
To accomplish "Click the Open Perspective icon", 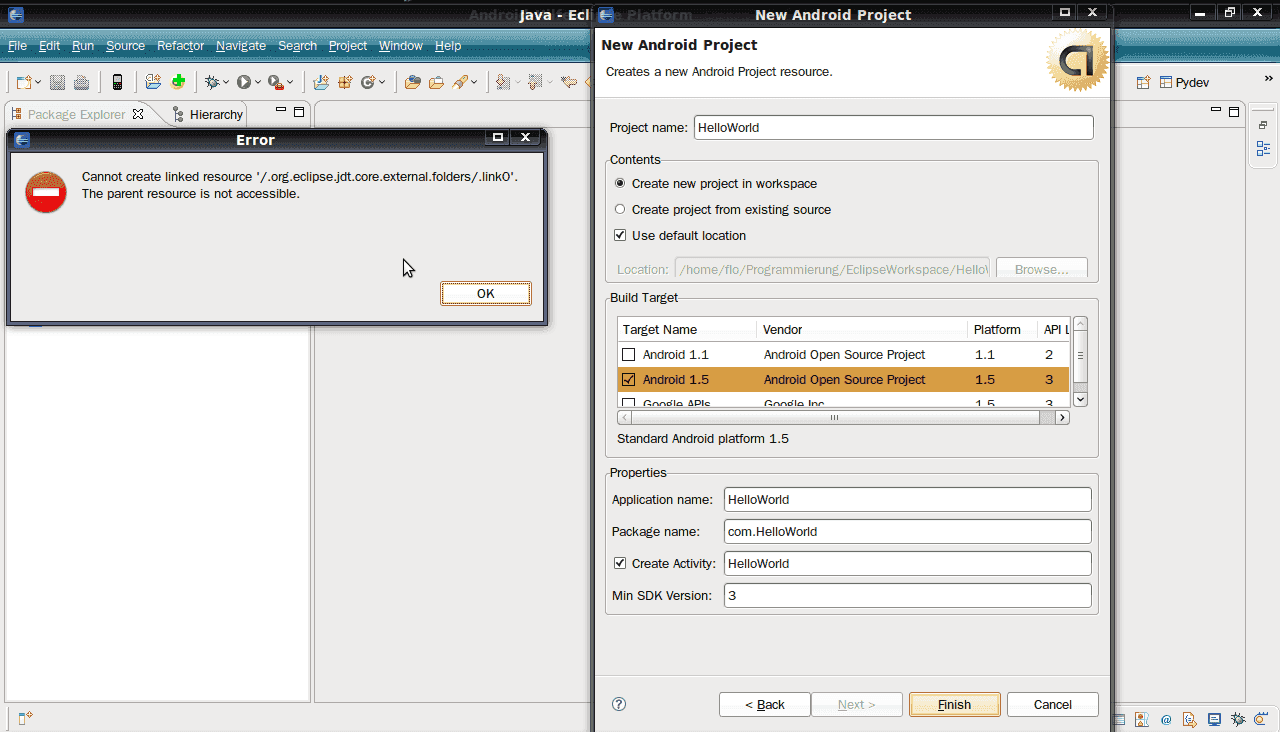I will (1143, 83).
